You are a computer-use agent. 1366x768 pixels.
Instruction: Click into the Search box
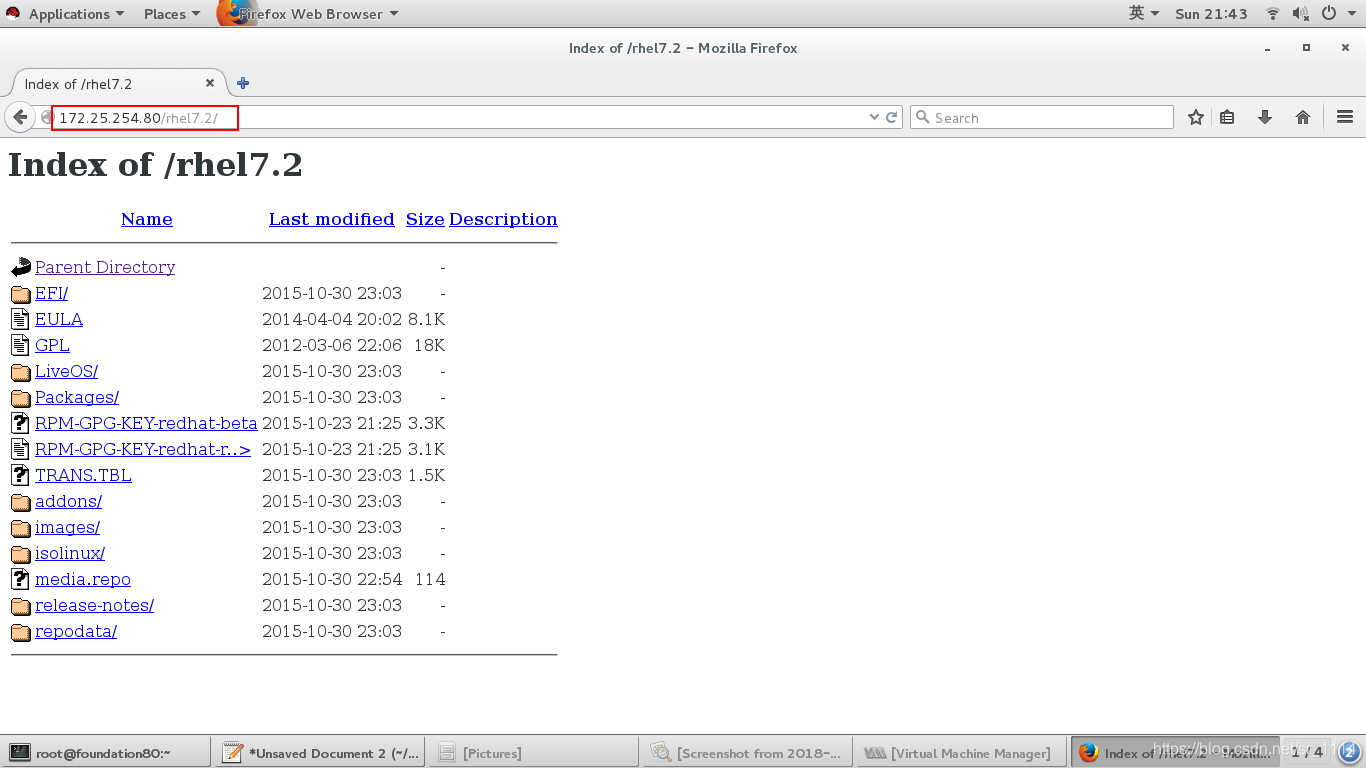tap(1042, 117)
